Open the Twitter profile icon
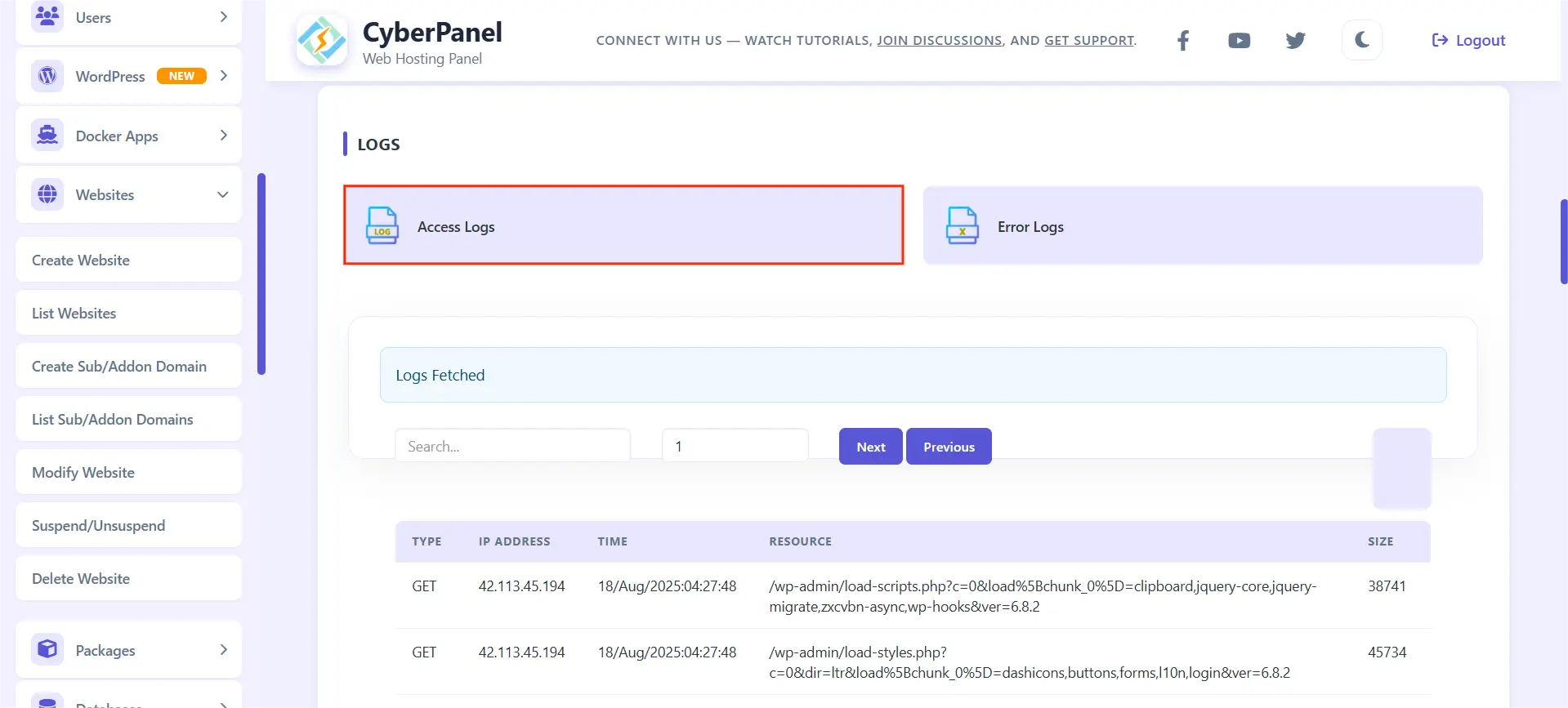 coord(1295,40)
